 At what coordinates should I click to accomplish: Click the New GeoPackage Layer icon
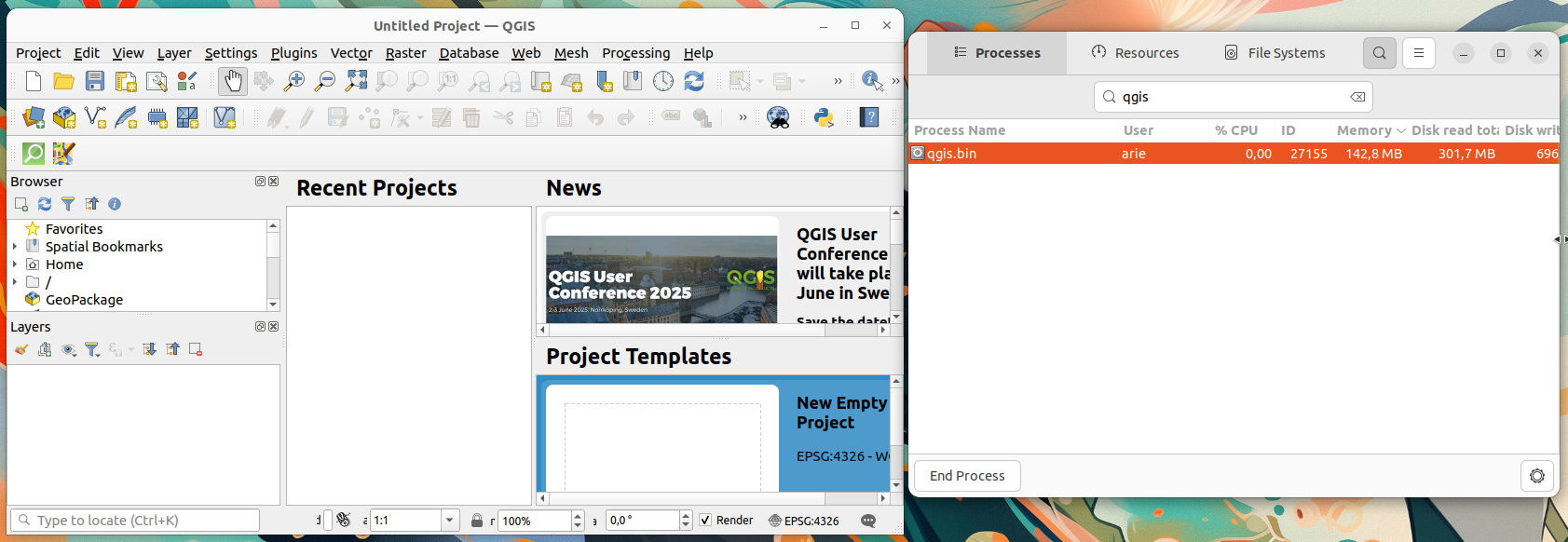[64, 117]
